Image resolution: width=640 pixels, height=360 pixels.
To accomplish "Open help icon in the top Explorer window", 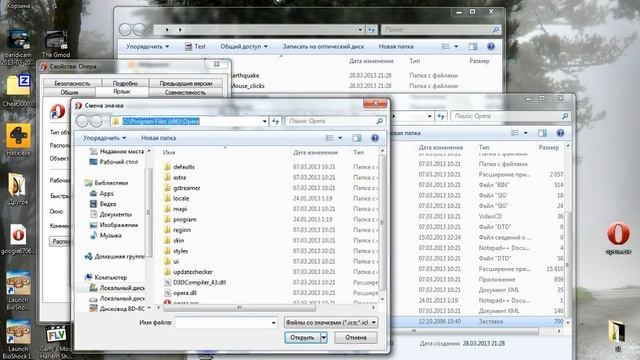I will click(x=491, y=47).
